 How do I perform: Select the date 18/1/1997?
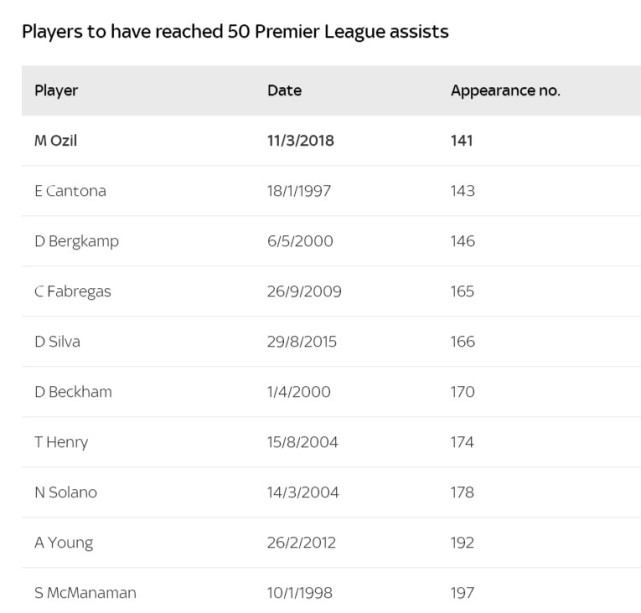click(299, 191)
